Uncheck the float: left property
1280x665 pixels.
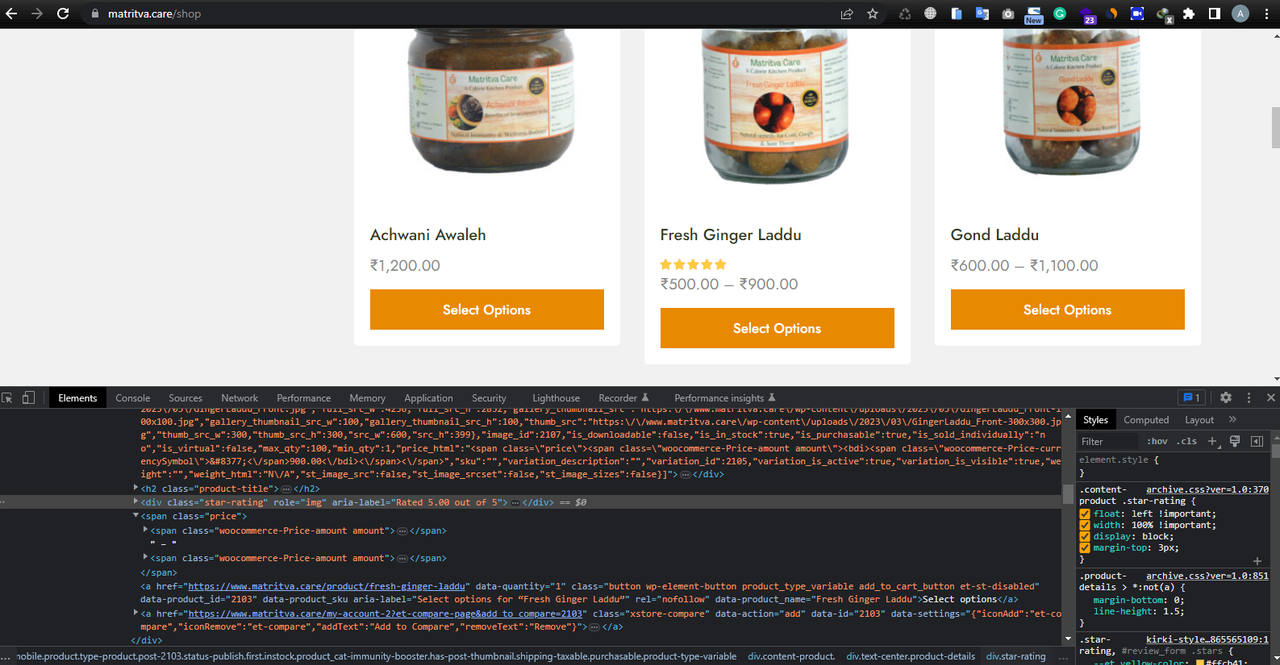(1085, 514)
